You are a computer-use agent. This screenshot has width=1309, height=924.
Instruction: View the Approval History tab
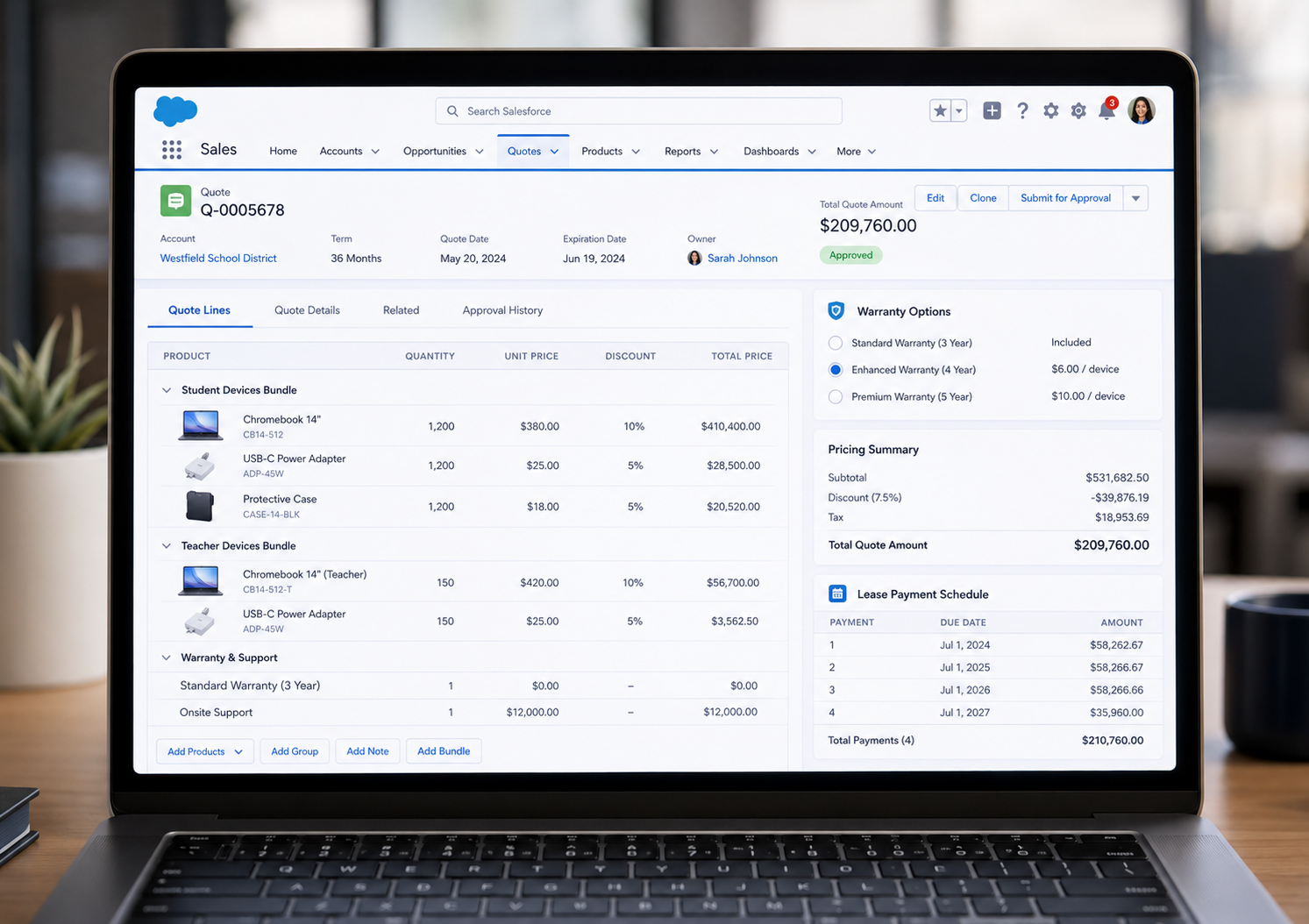tap(502, 310)
